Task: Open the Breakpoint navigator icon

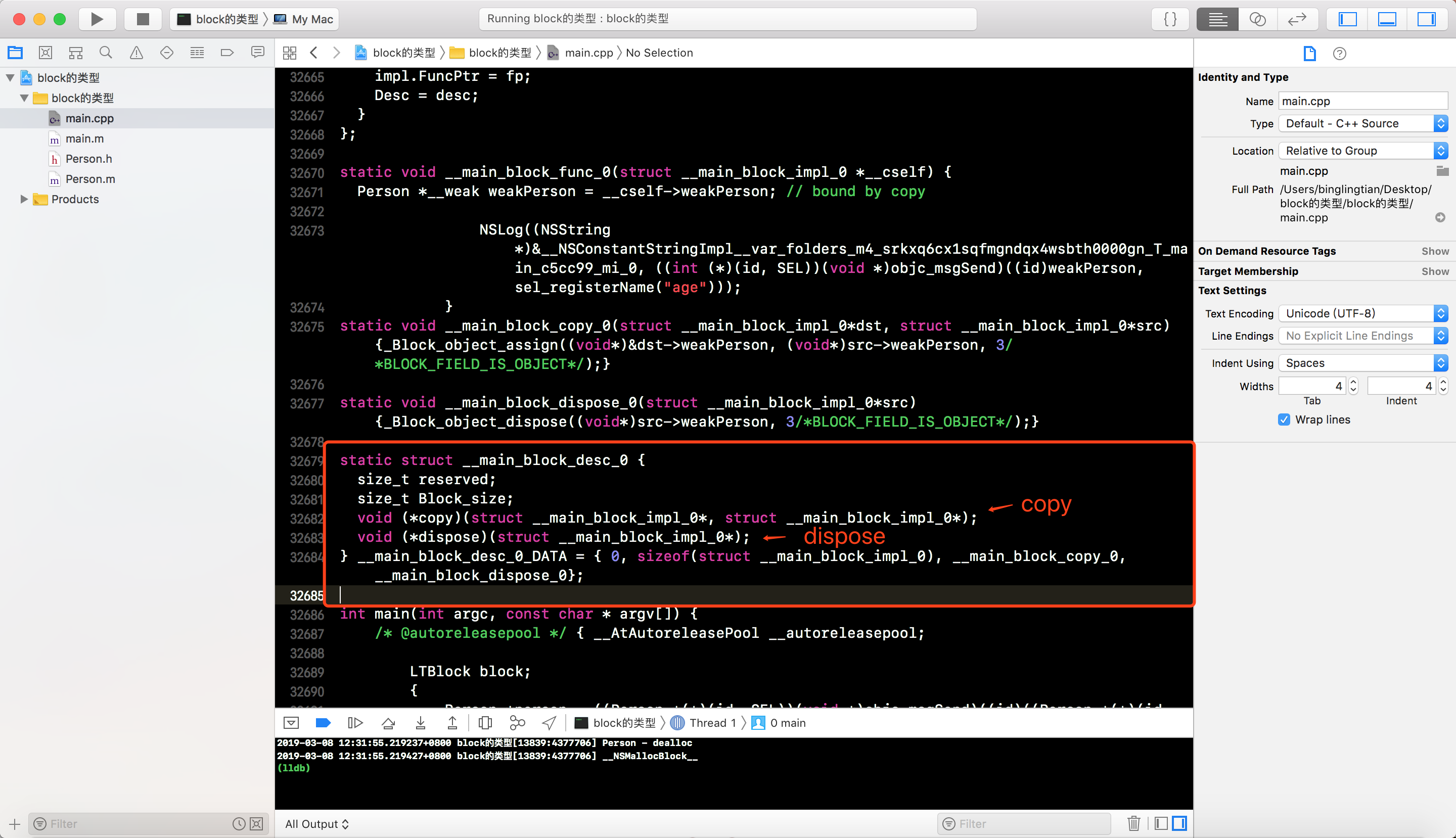Action: (x=227, y=53)
